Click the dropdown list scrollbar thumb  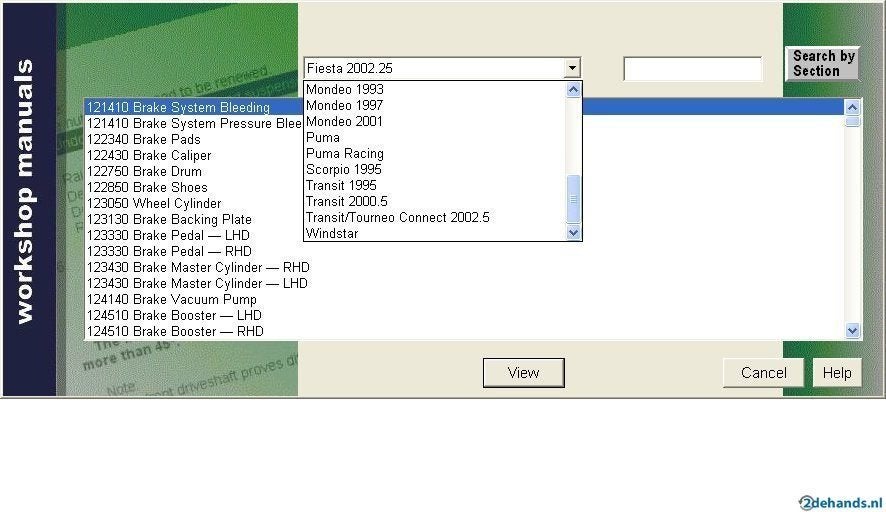point(573,199)
